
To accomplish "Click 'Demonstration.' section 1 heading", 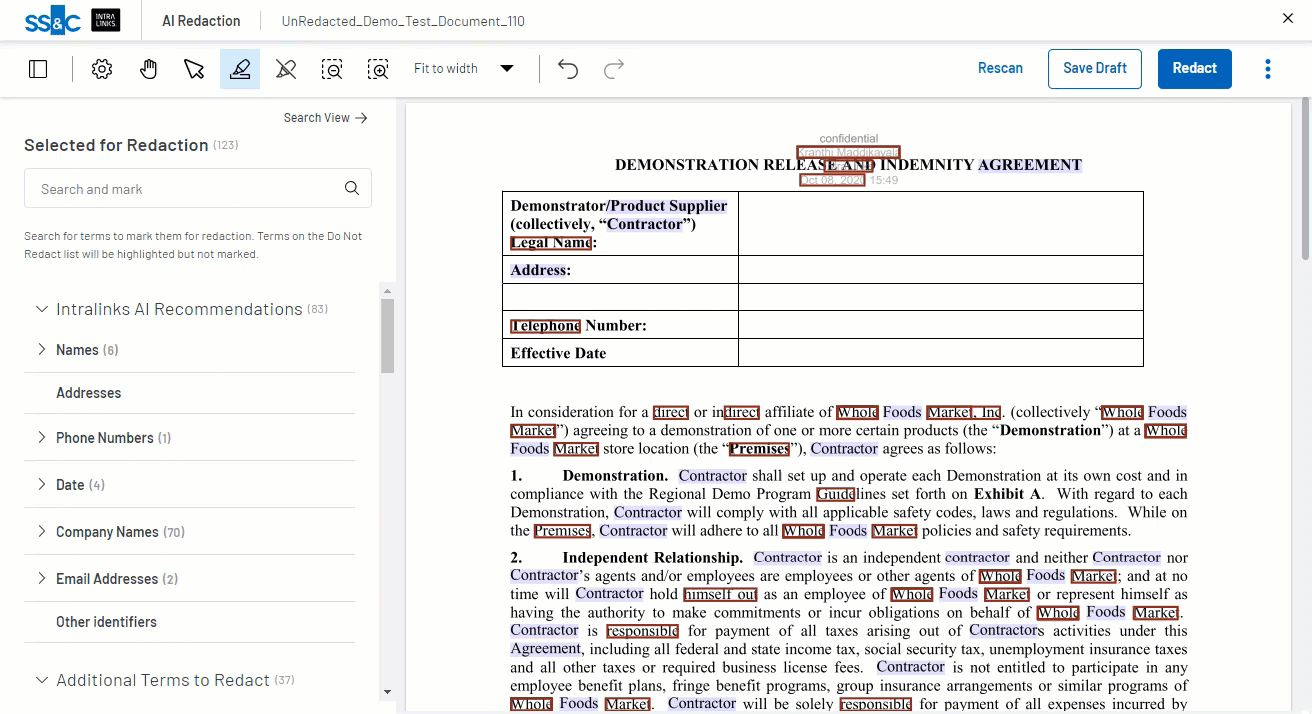I will coord(615,476).
